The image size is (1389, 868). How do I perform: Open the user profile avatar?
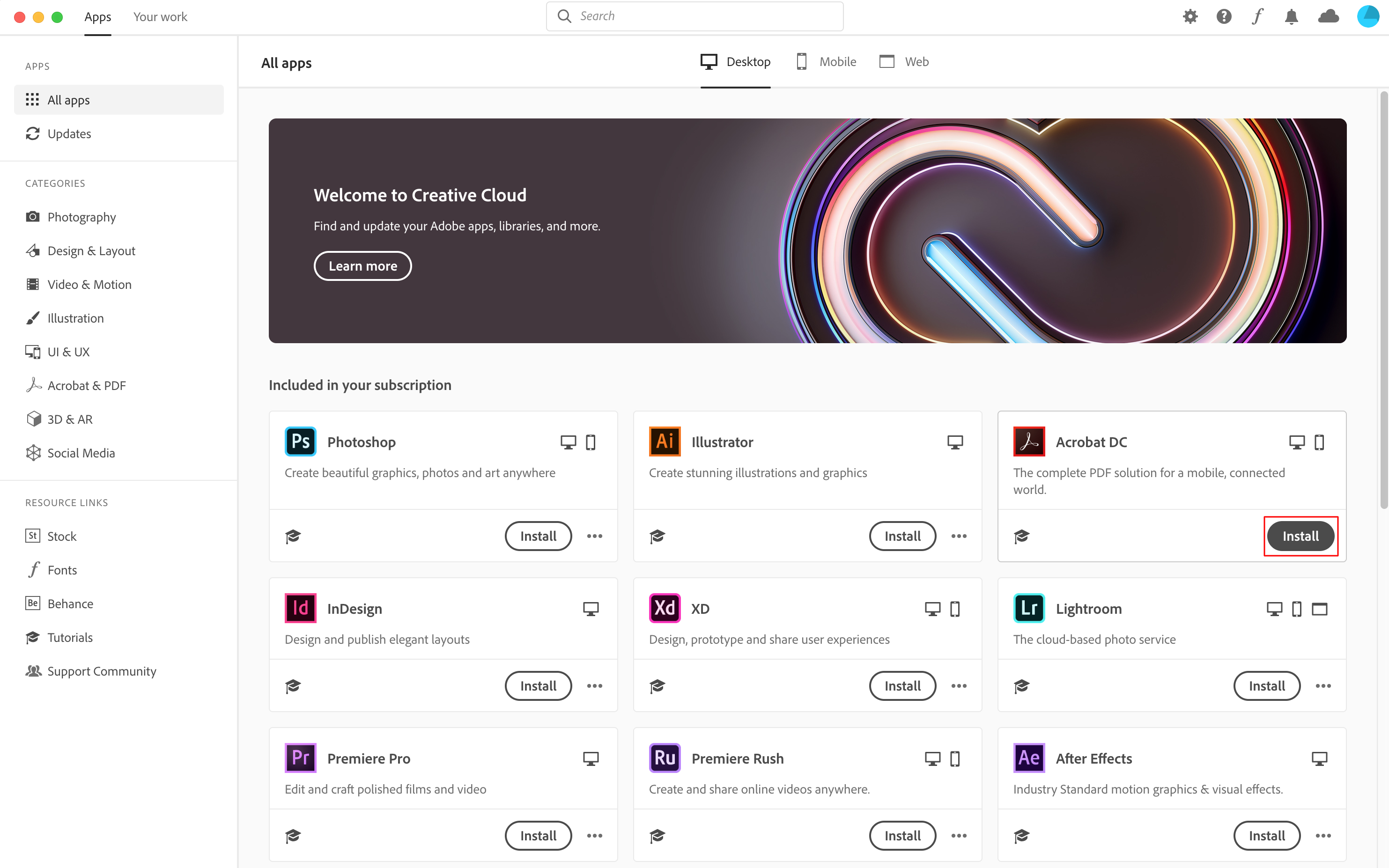[1368, 17]
